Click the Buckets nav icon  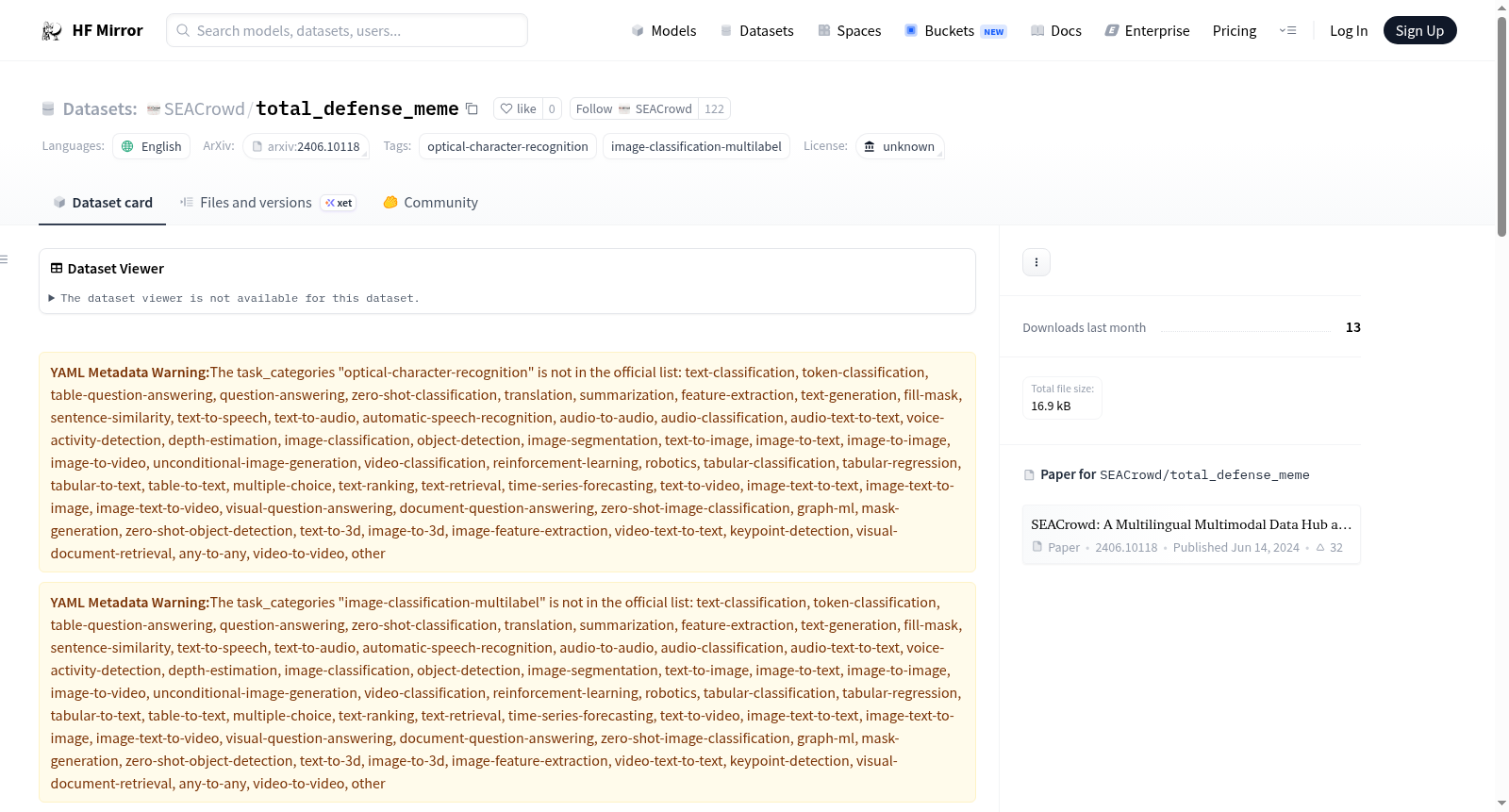click(x=911, y=30)
